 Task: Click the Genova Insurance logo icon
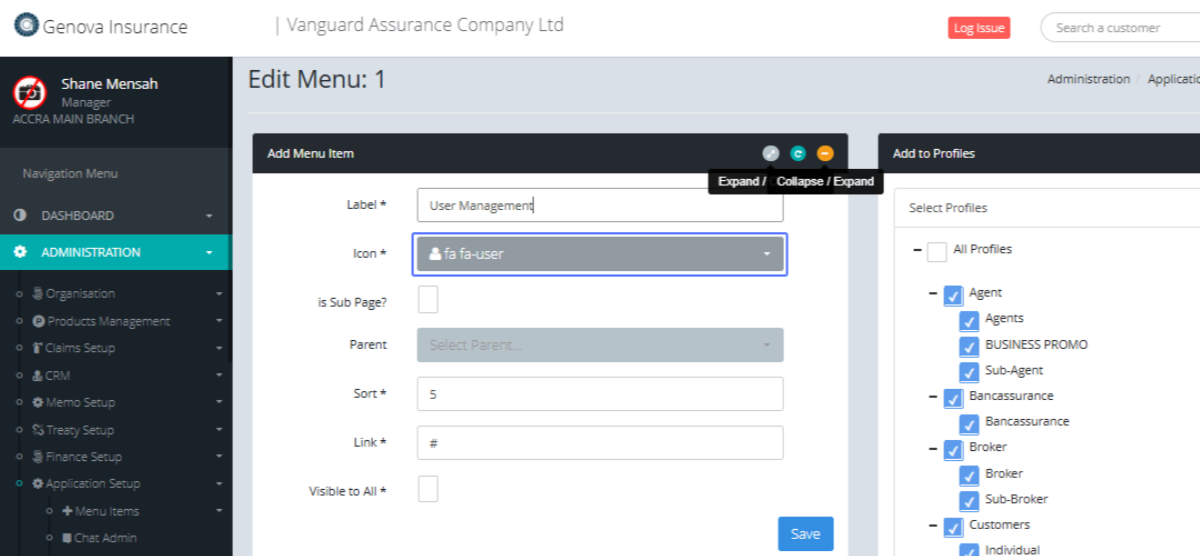point(26,26)
